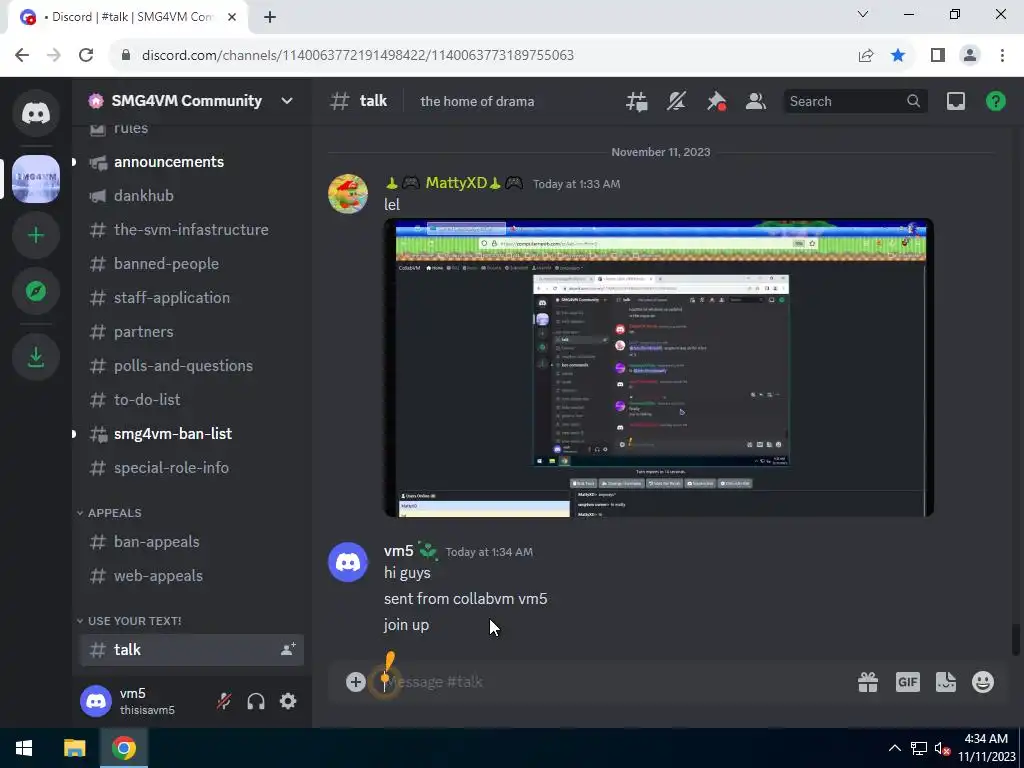1024x768 pixels.
Task: Open Threads icon in channel header
Action: pyautogui.click(x=637, y=101)
